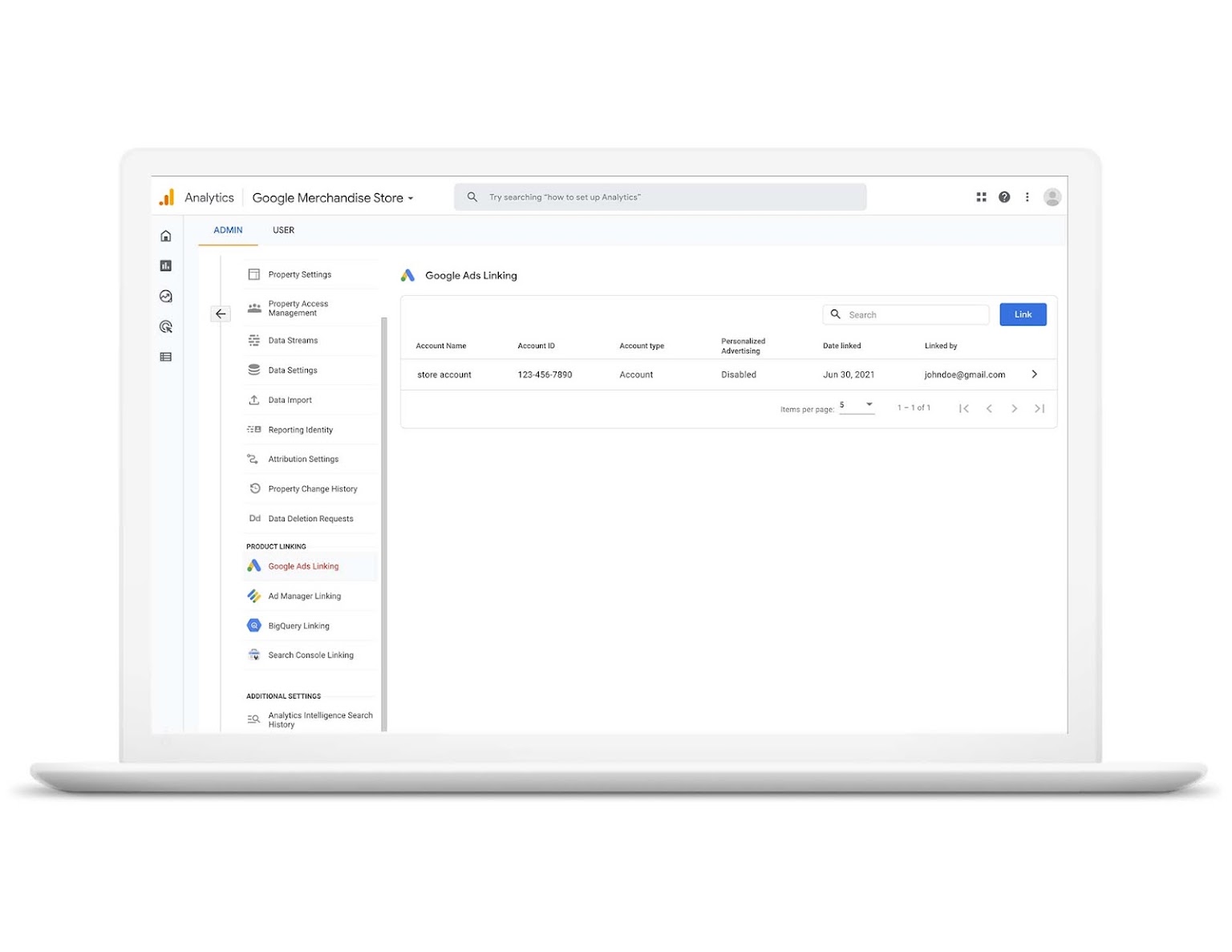Screen dimensions: 1232x952
Task: Click the Advertising icon in the sidebar
Action: click(165, 326)
